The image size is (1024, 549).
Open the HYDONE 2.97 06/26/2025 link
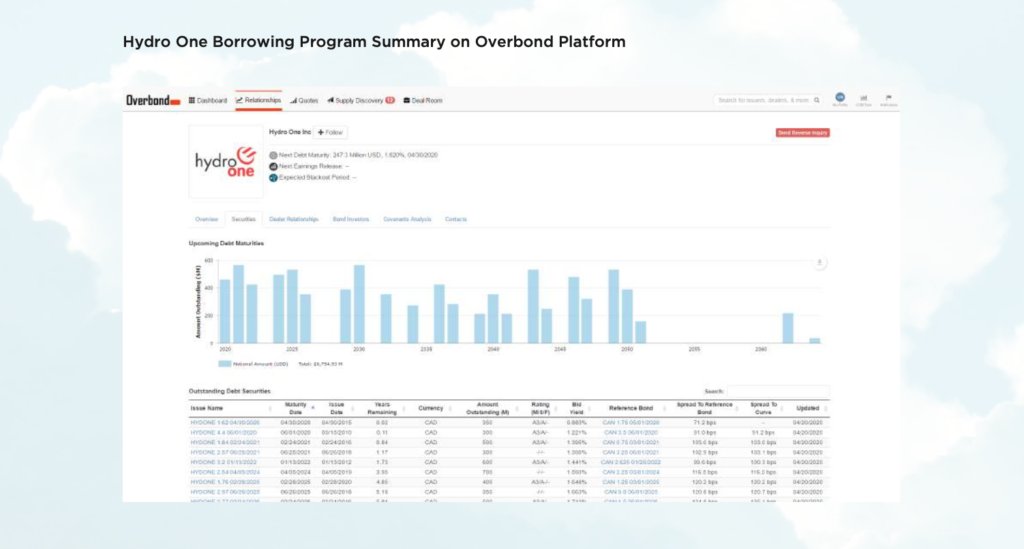(x=225, y=492)
